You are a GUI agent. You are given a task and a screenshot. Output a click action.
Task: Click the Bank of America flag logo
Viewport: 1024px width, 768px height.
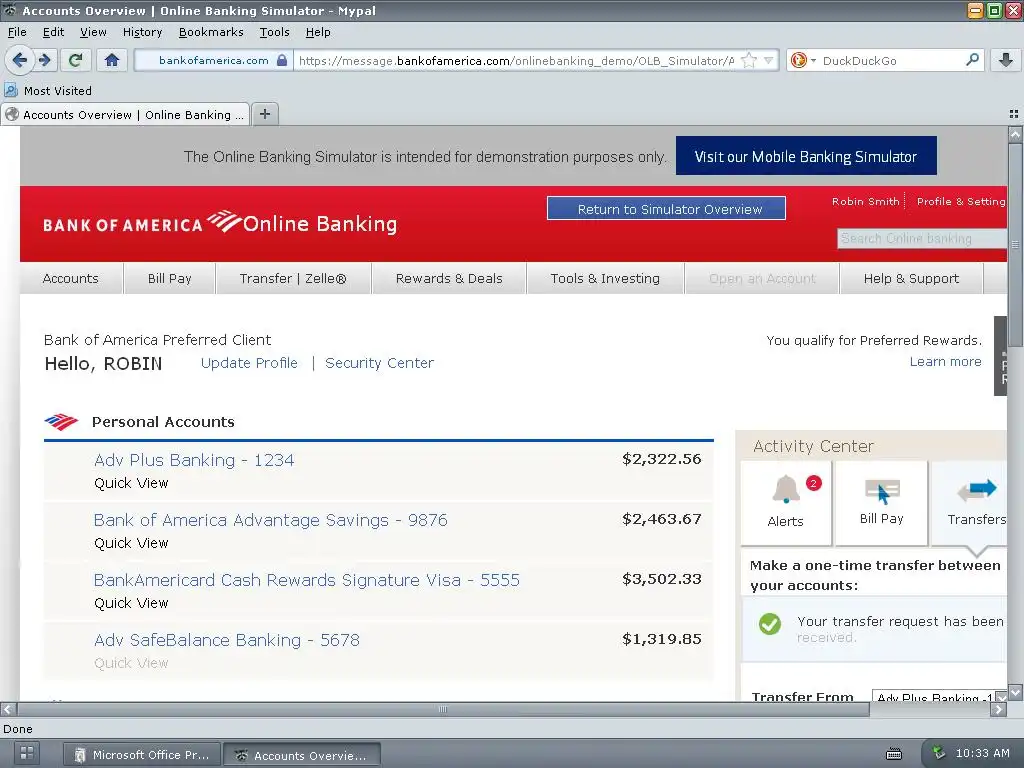pos(224,221)
